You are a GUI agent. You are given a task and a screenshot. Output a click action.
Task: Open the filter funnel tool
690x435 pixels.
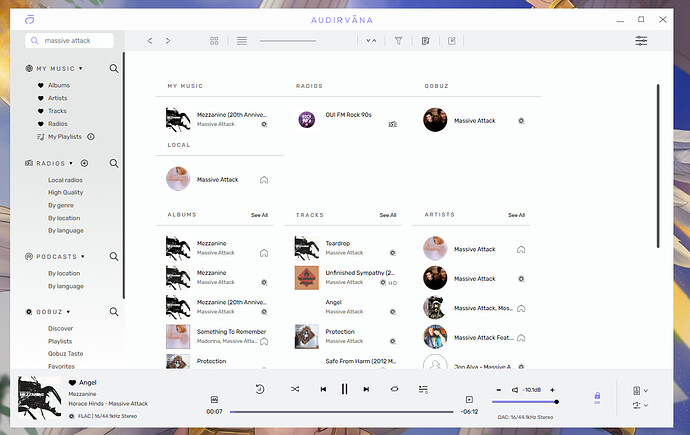pos(398,41)
